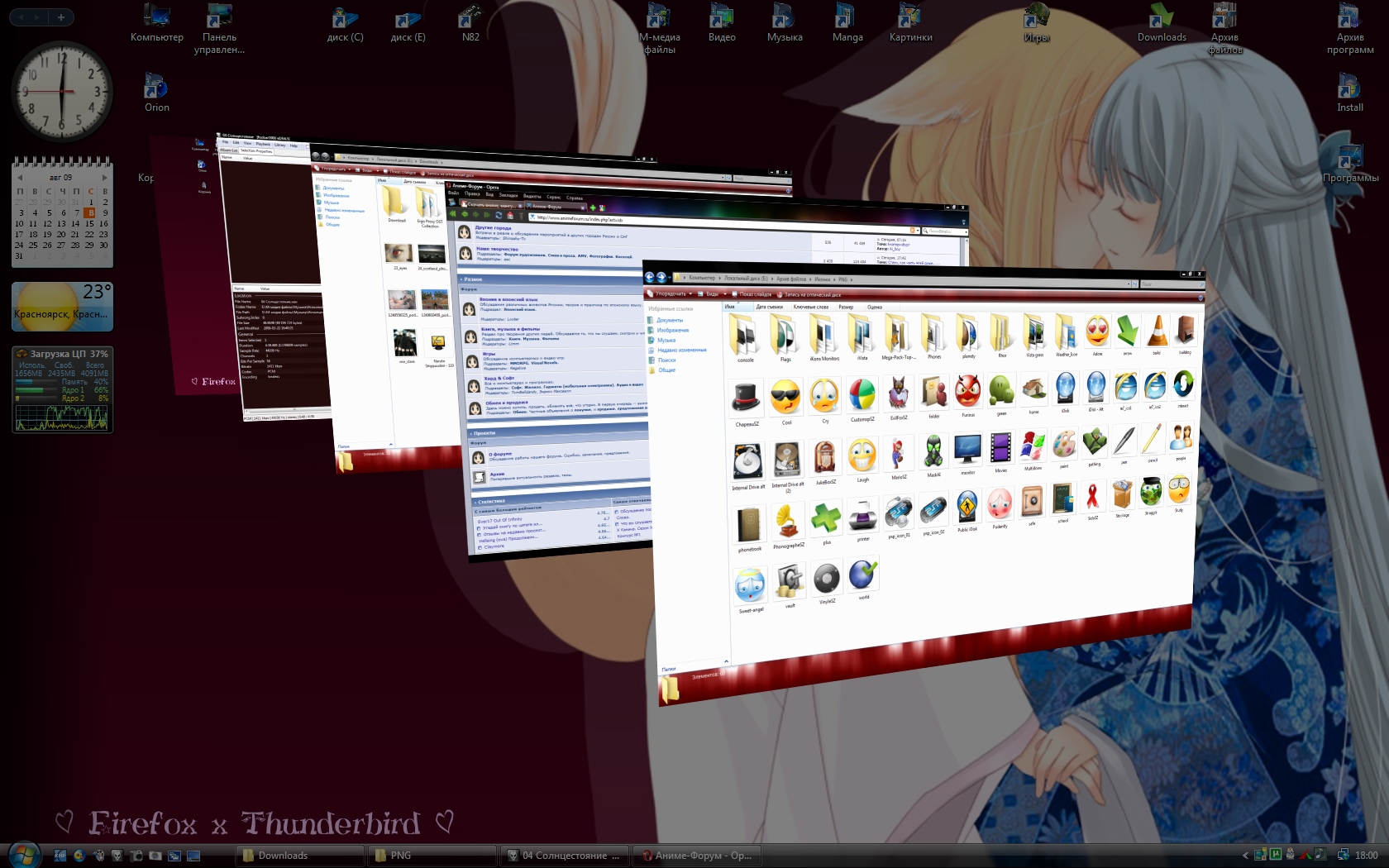
Task: Go to next gadgets page arrow
Action: pos(39,17)
